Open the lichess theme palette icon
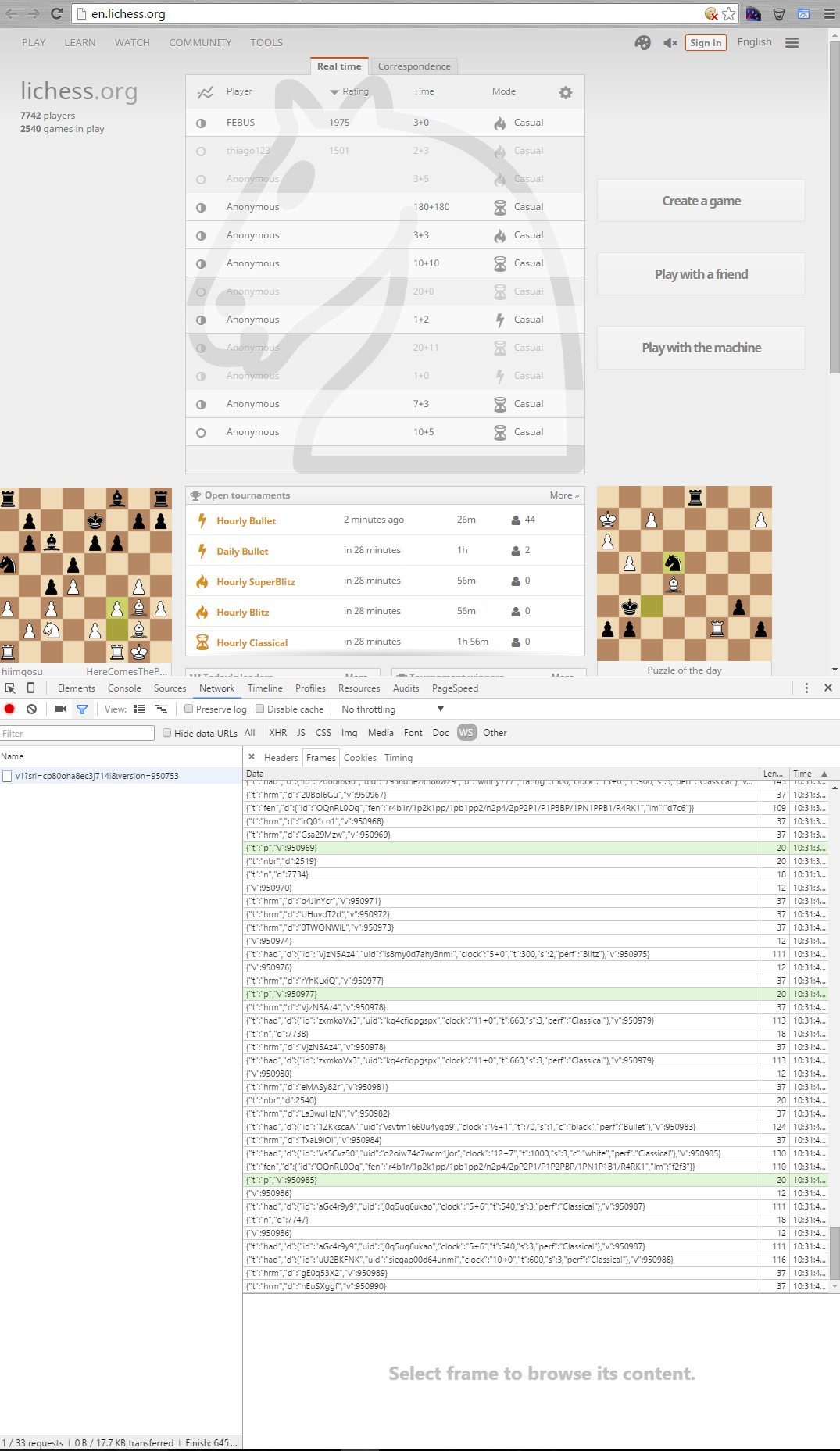Viewport: 840px width, 1451px height. tap(642, 43)
